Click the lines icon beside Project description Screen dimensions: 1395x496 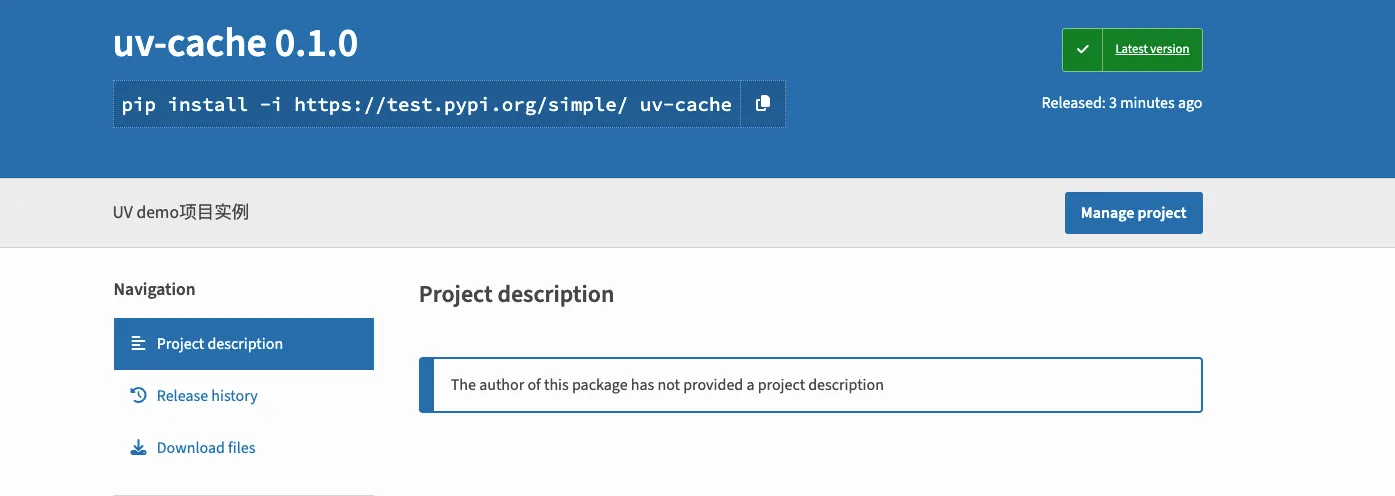click(139, 344)
